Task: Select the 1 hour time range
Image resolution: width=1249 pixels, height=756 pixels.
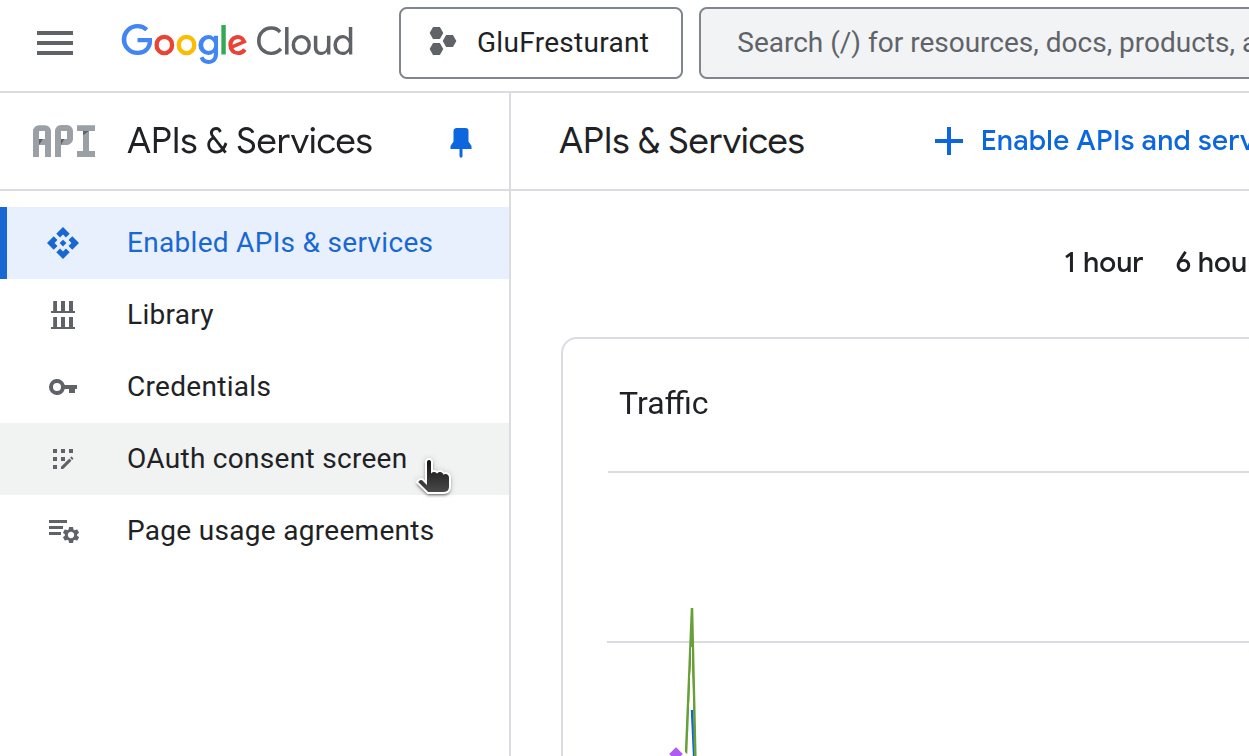Action: click(1103, 263)
